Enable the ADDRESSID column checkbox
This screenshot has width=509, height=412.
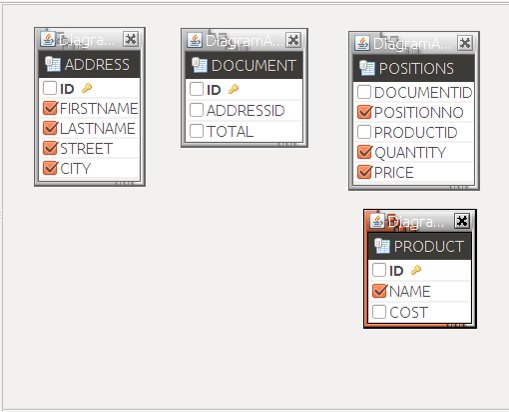[197, 110]
